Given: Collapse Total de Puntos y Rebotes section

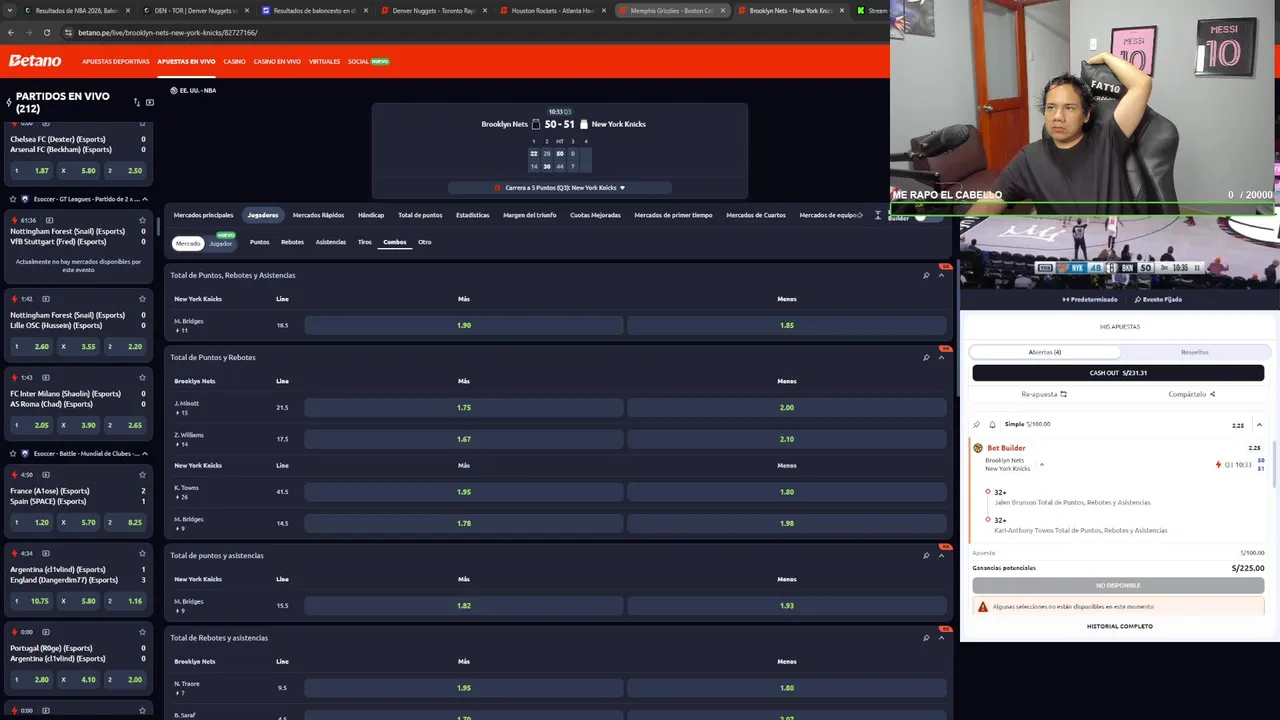Looking at the screenshot, I should click(941, 357).
